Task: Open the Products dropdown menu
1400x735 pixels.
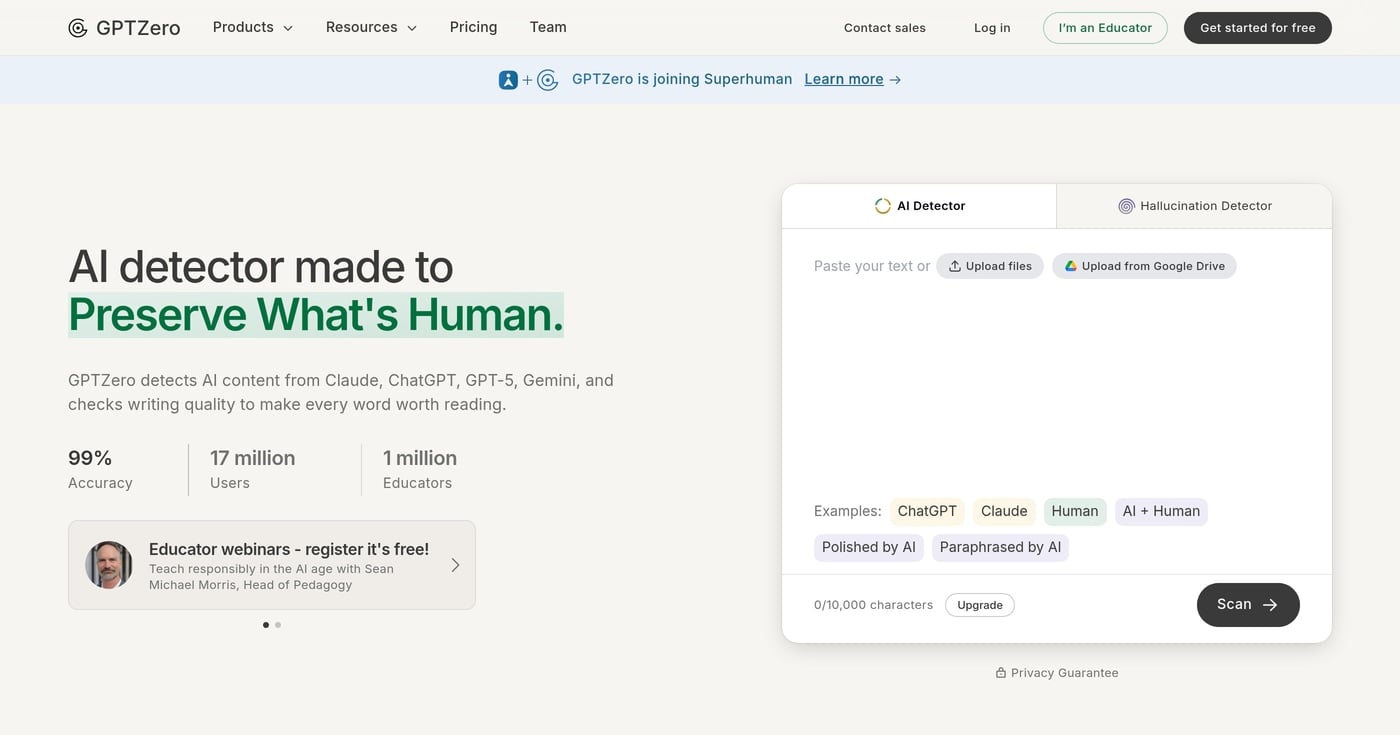Action: (x=253, y=27)
